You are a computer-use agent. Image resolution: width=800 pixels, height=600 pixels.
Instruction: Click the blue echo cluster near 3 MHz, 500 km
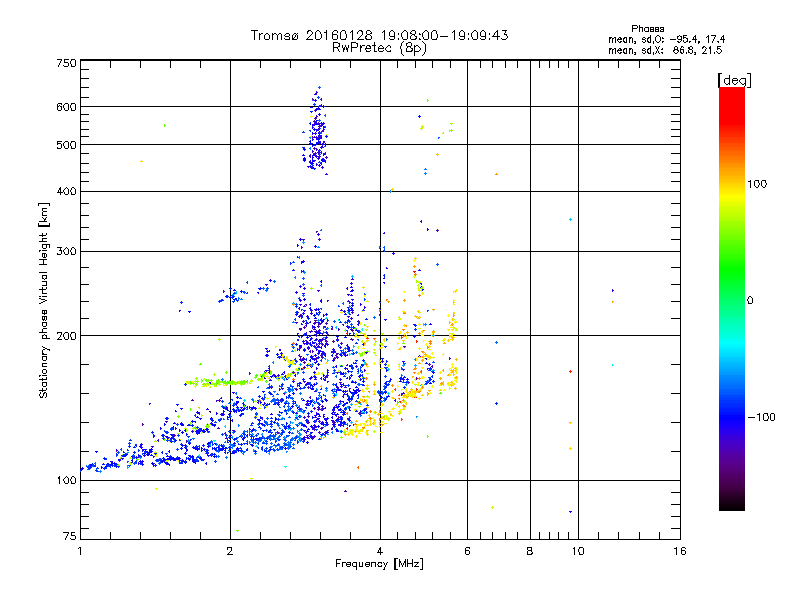(x=317, y=132)
